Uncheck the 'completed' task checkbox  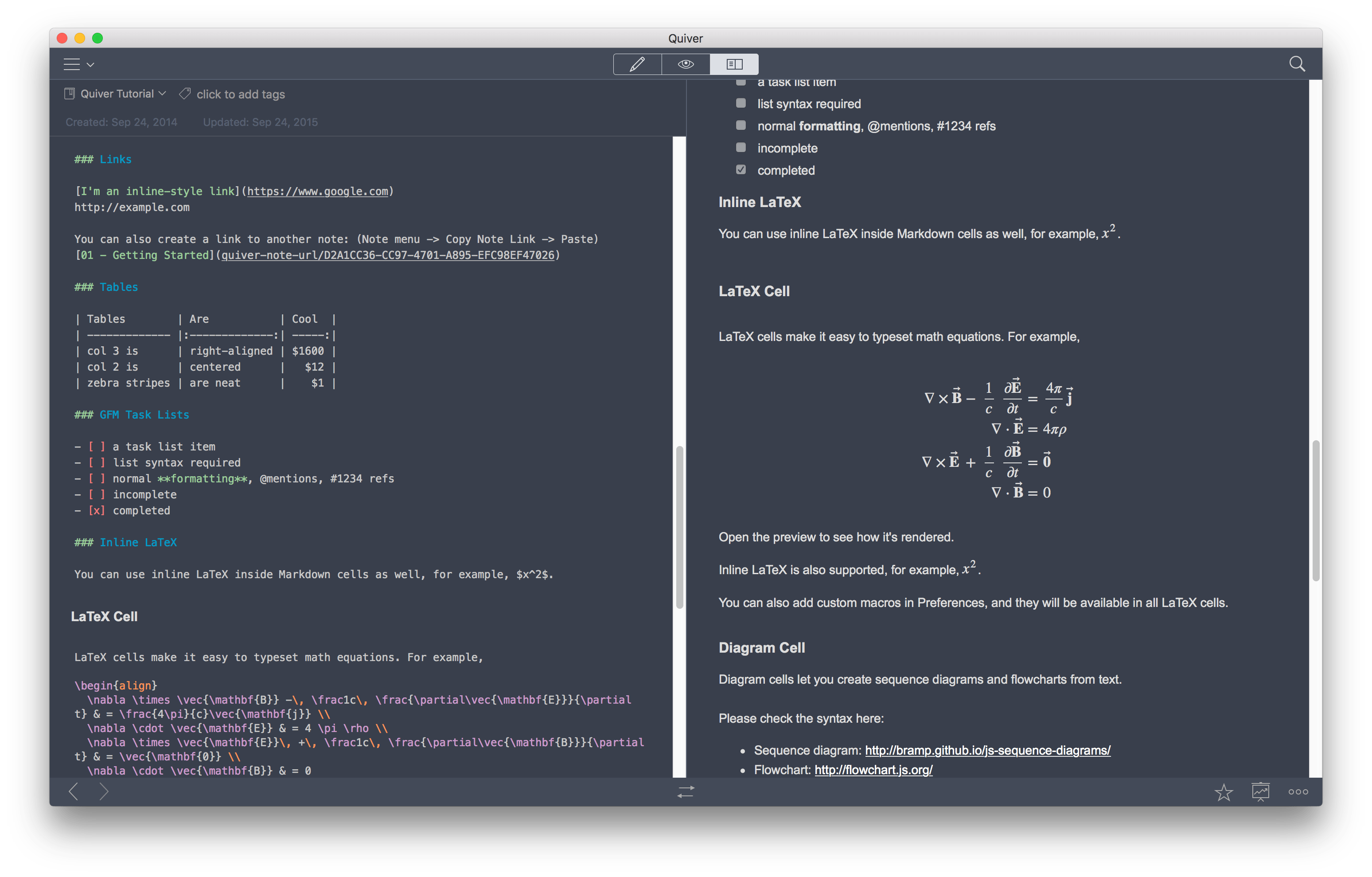coord(741,169)
